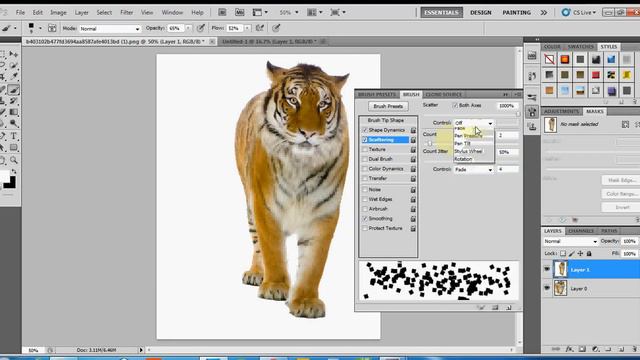Select Essentials workspace button
Screen dimensions: 640x360
(442, 13)
